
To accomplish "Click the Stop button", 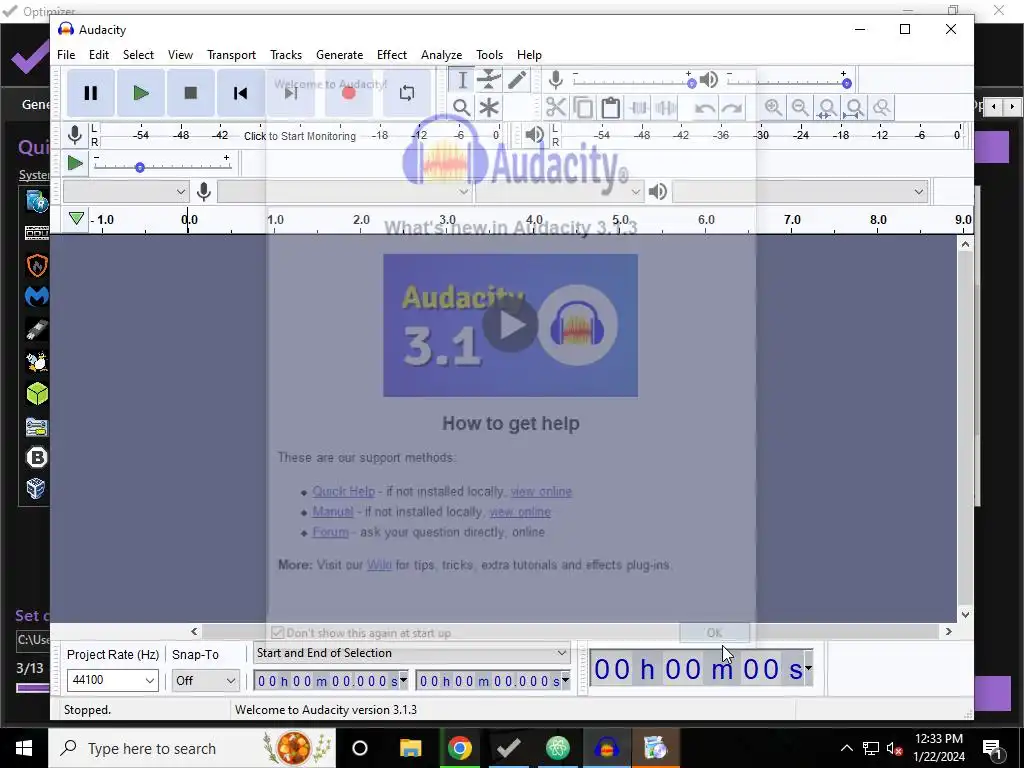I will click(x=191, y=93).
